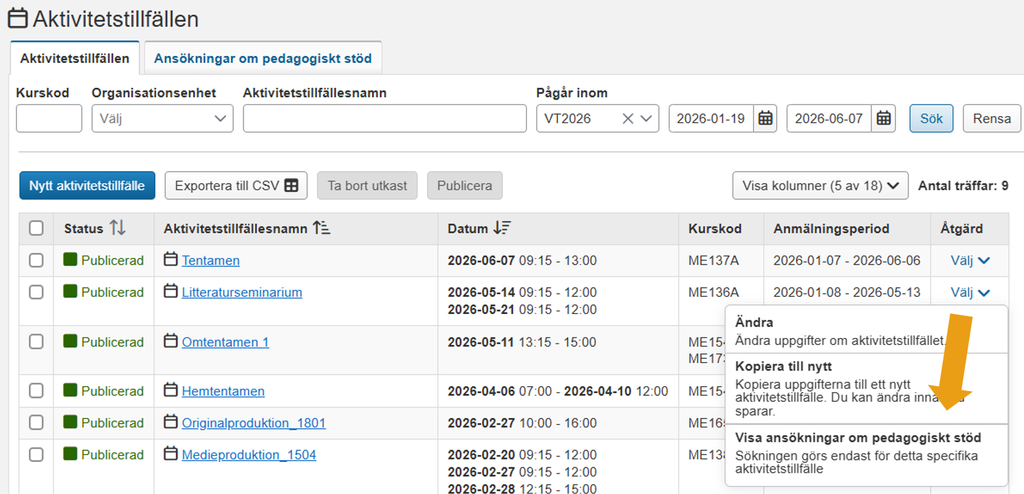Screen dimensions: 1024x494
Task: Click the Ta bort utkast button
Action: coord(367,186)
